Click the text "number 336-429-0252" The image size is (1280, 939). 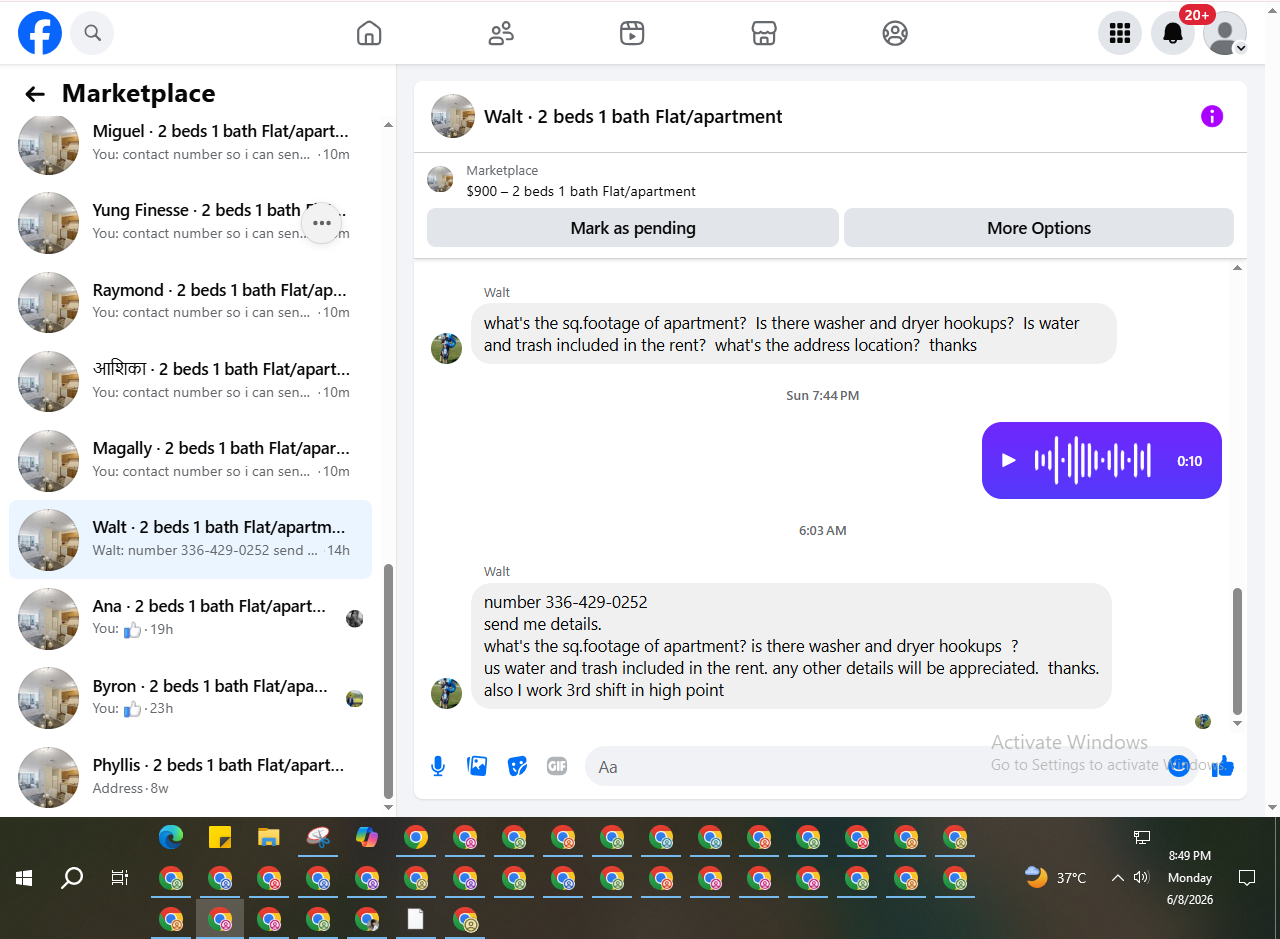tap(566, 602)
